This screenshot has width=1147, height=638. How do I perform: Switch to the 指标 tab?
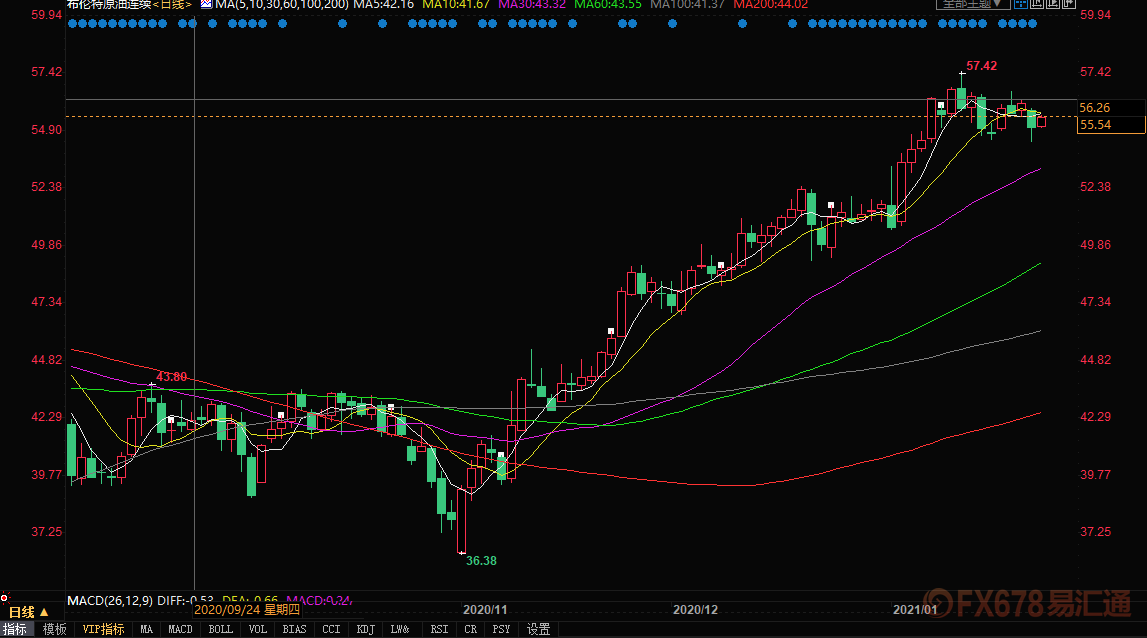pos(15,629)
